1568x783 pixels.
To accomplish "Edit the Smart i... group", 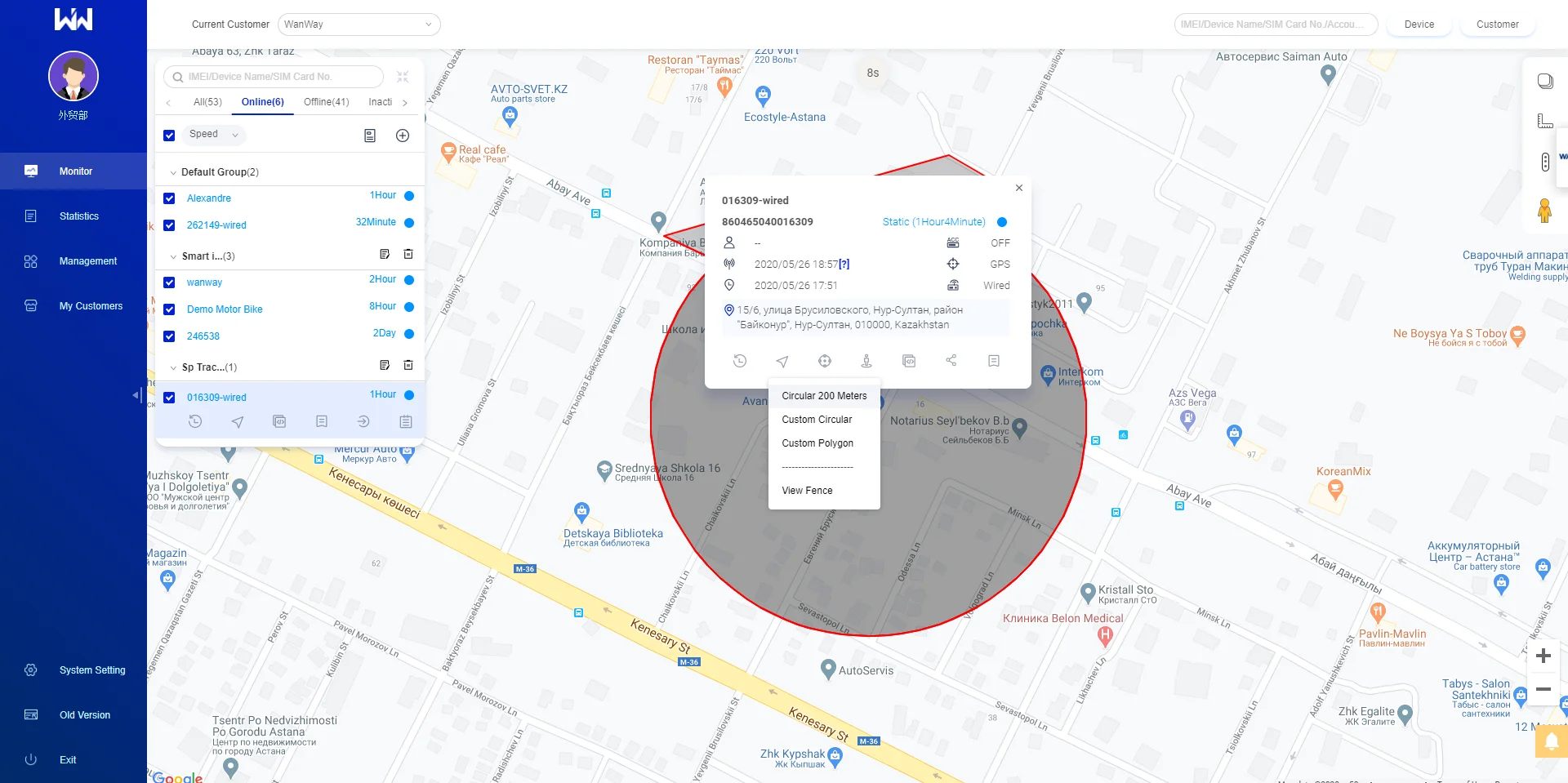I will pos(385,255).
